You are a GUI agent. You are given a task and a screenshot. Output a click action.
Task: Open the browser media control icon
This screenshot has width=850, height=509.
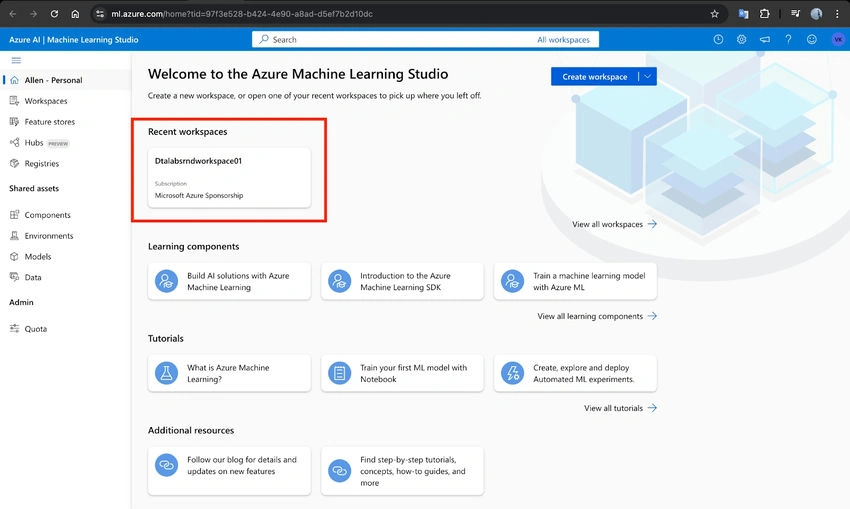tap(795, 14)
